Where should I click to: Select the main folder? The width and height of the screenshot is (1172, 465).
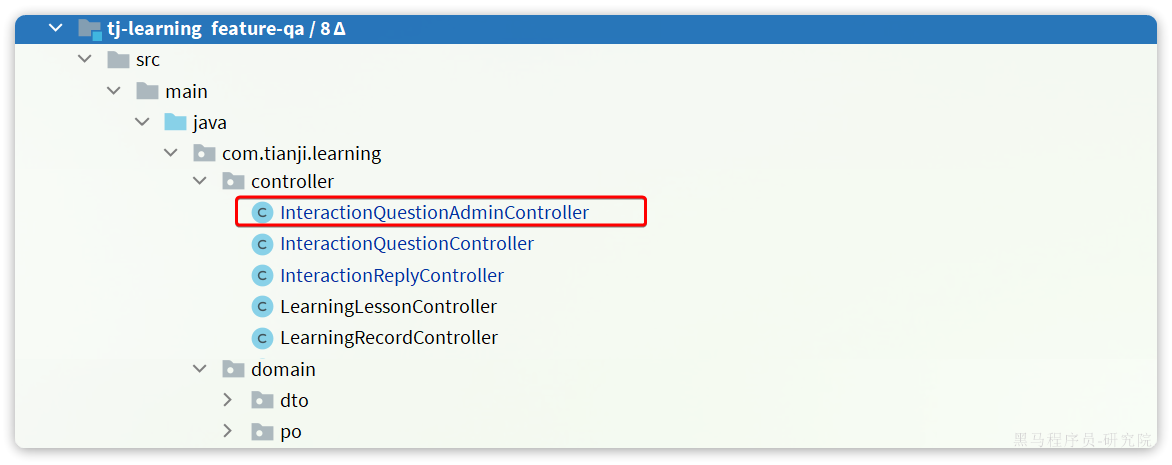tap(186, 92)
